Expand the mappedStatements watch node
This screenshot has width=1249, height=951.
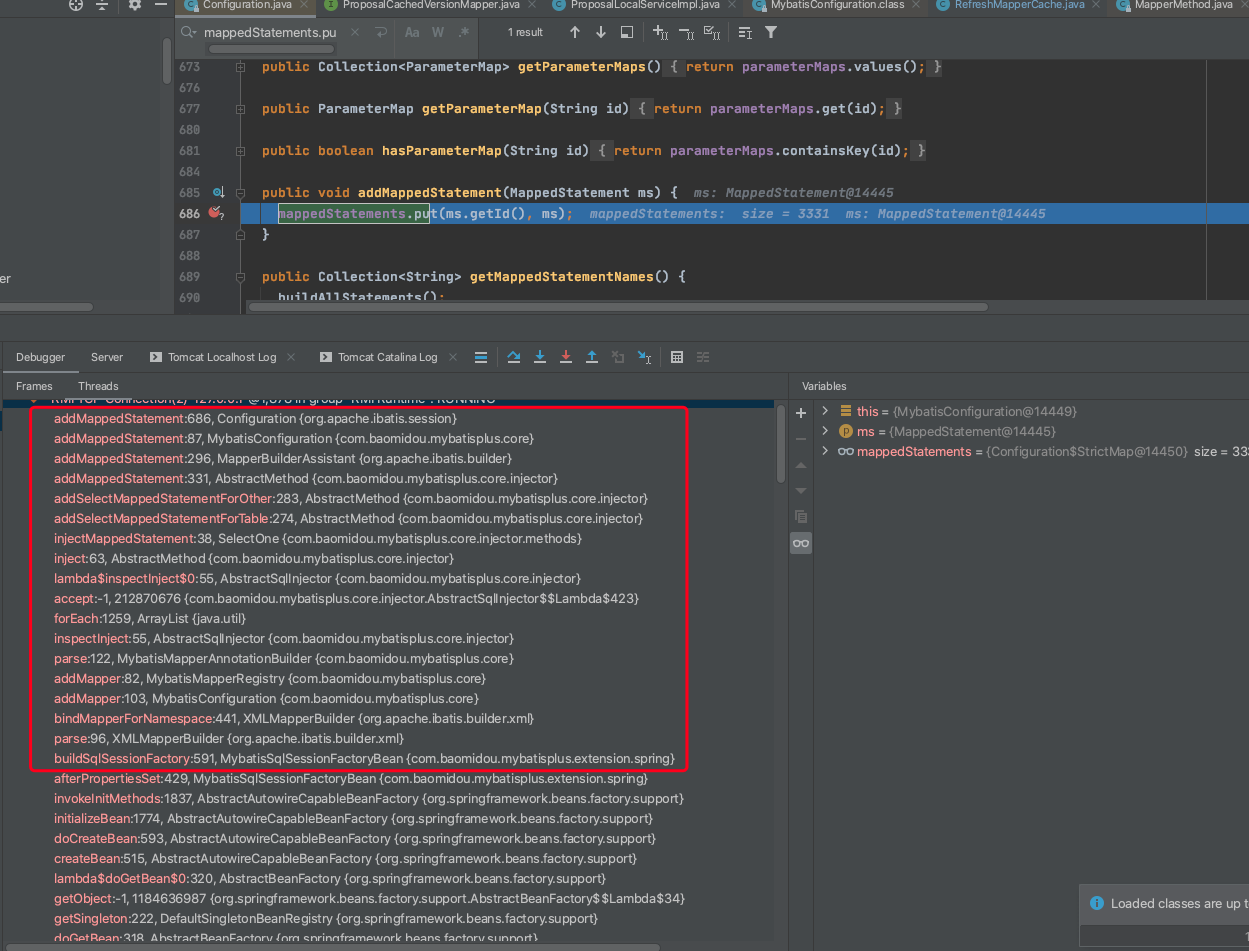(825, 451)
